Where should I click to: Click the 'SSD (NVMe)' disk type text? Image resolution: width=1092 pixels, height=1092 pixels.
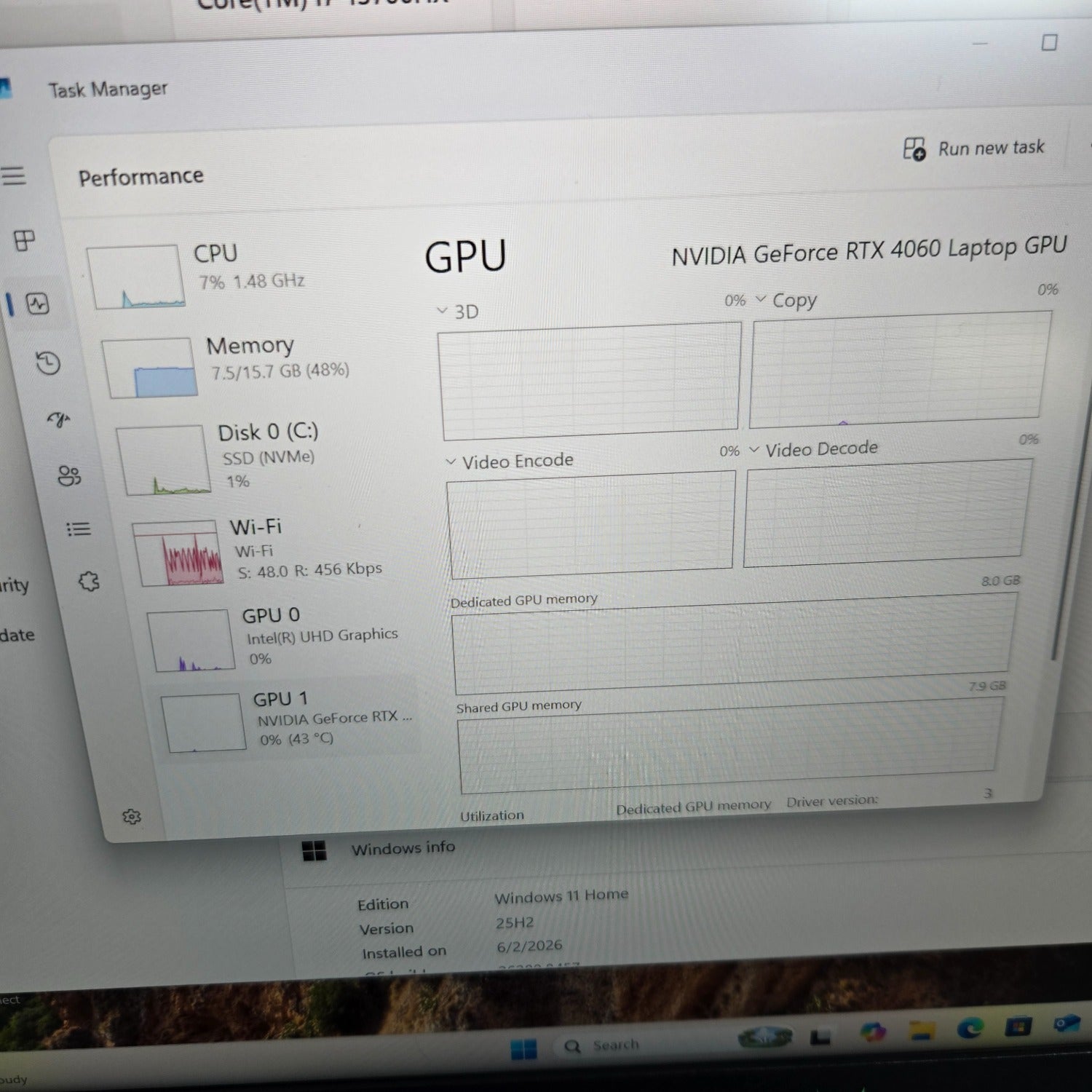click(x=269, y=458)
